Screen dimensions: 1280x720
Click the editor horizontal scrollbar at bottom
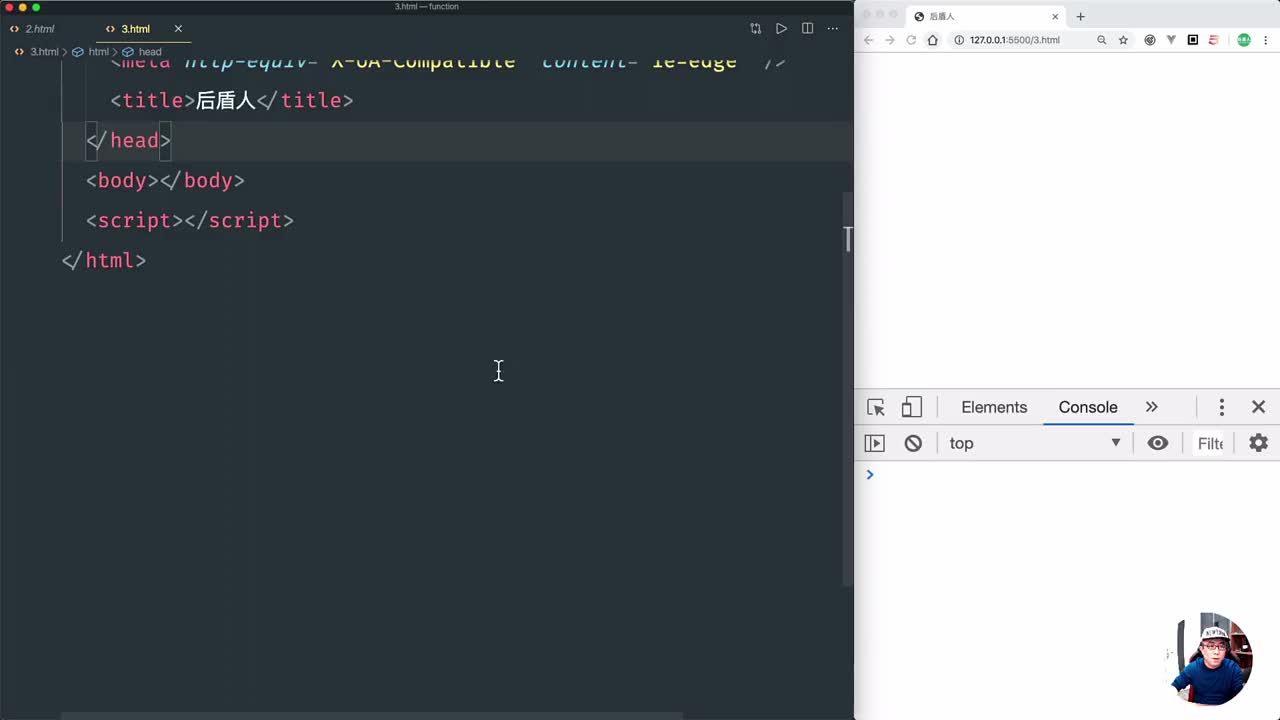[372, 716]
